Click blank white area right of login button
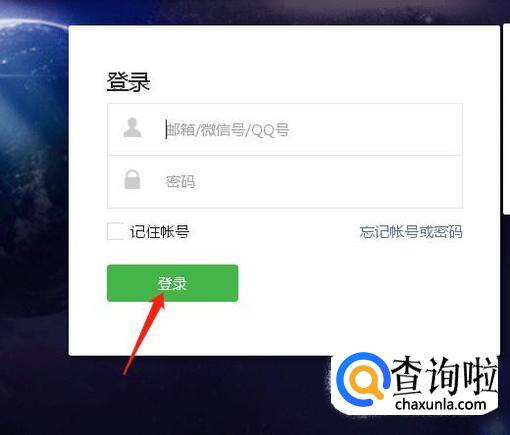Viewport: 510px width, 435px height. (x=350, y=283)
